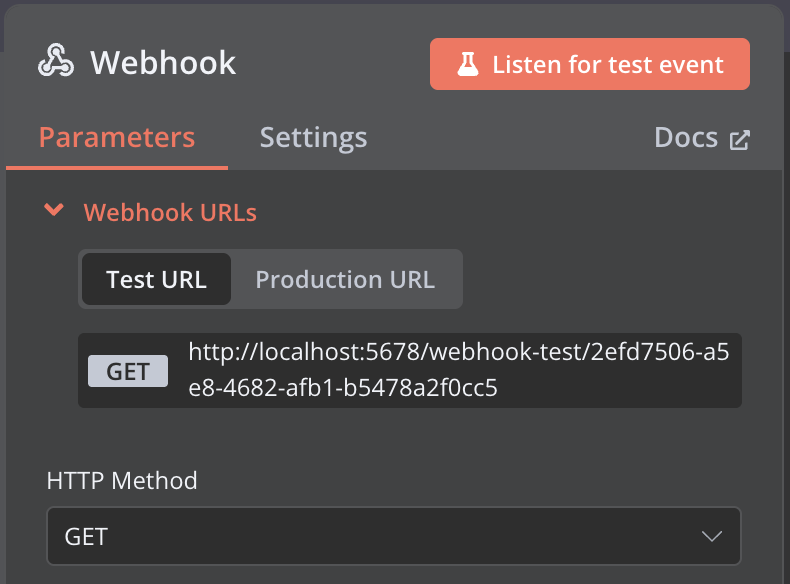Copy the localhost webhook-test URL
The image size is (790, 584).
tap(458, 369)
